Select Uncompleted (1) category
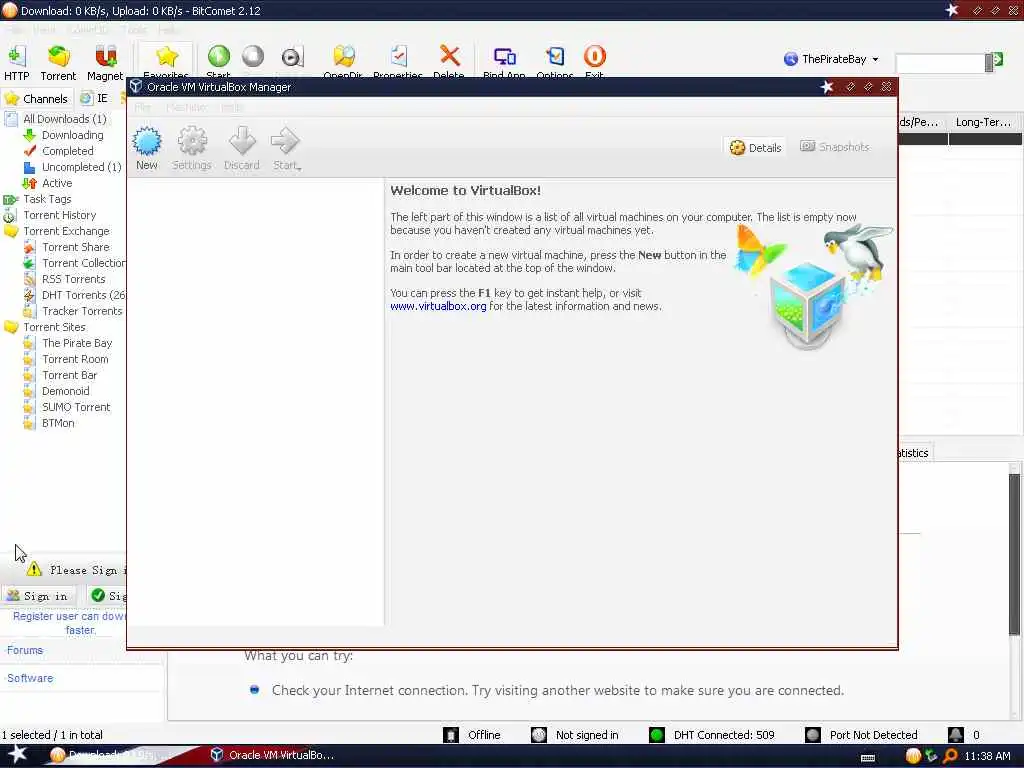The height and width of the screenshot is (768, 1024). [82, 167]
